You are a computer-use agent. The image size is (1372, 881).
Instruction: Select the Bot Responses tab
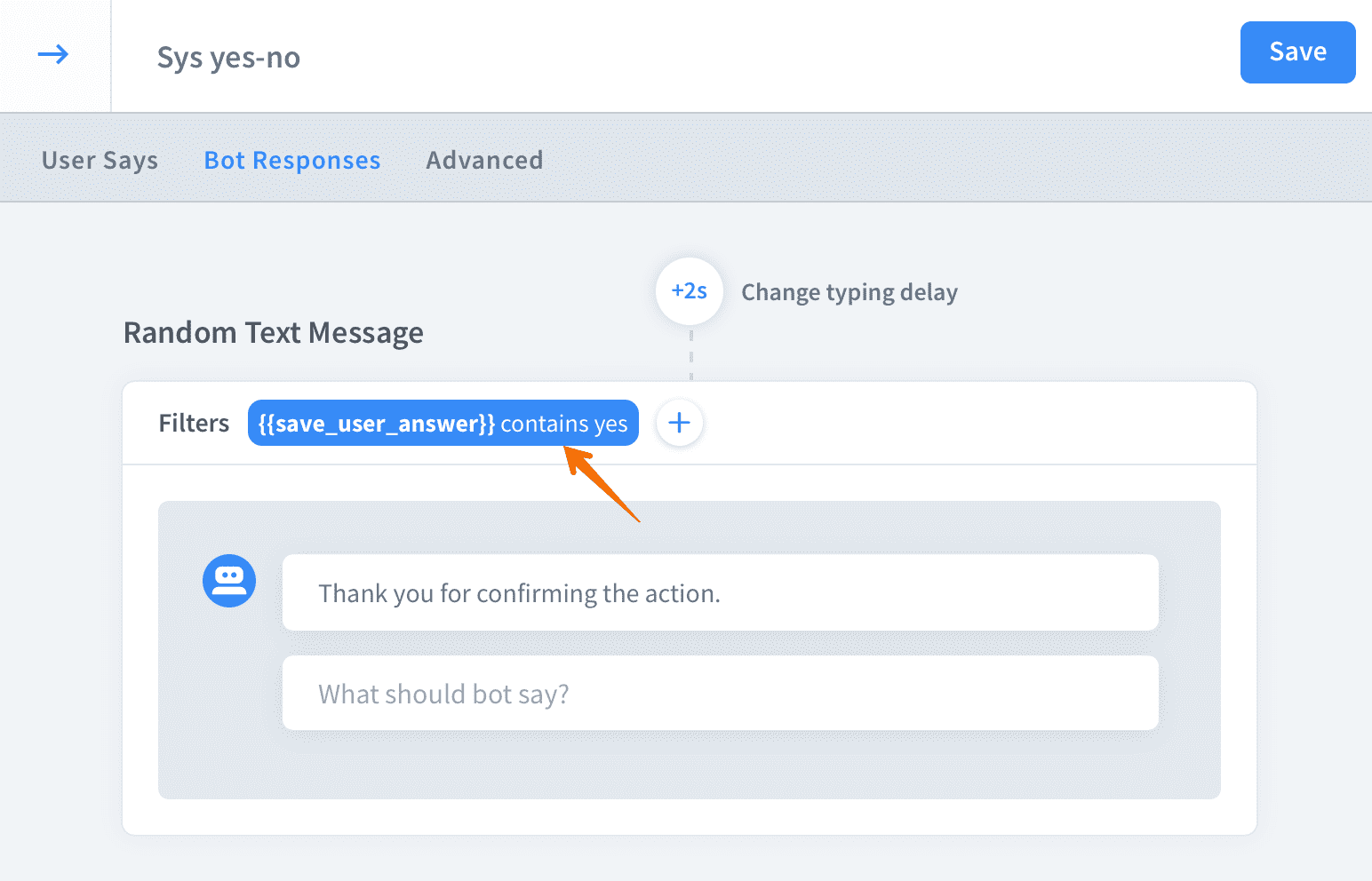click(x=292, y=161)
